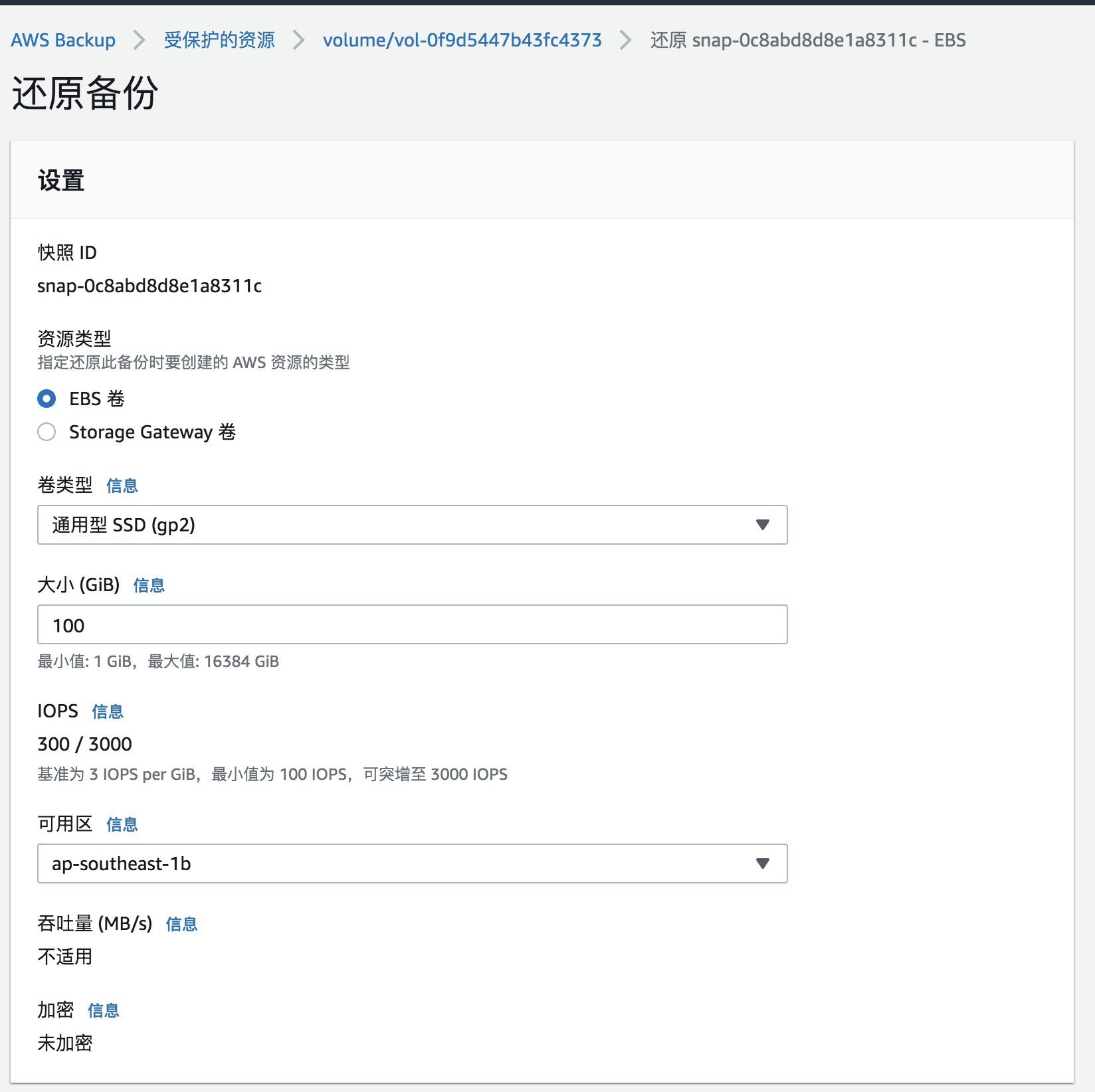Viewport: 1095px width, 1092px height.
Task: Open volume/vol-0f9d5447b43fc4373 breadcrumb link
Action: pyautogui.click(x=462, y=40)
